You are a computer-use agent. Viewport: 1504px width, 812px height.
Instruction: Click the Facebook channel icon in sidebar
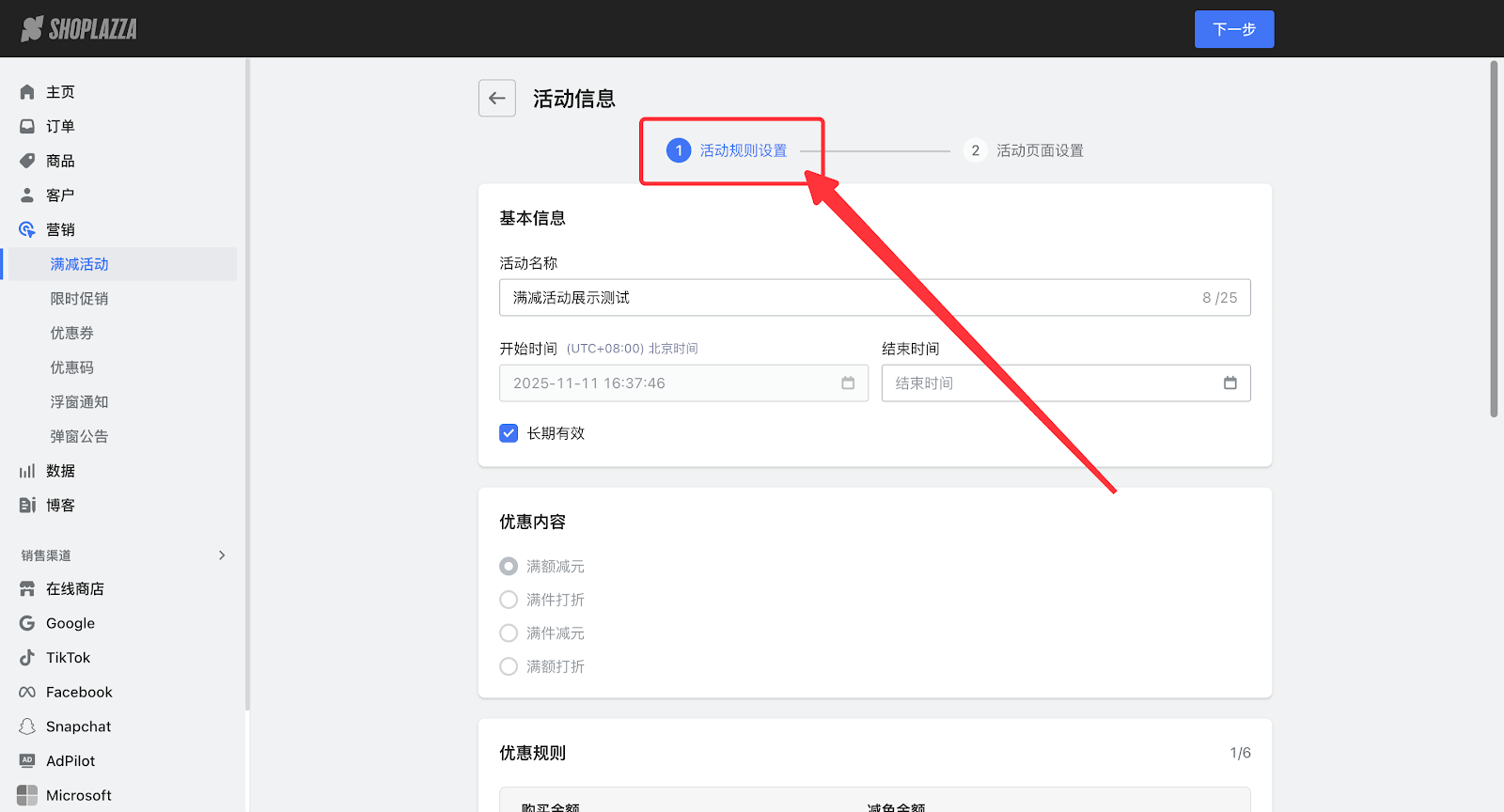pyautogui.click(x=27, y=693)
